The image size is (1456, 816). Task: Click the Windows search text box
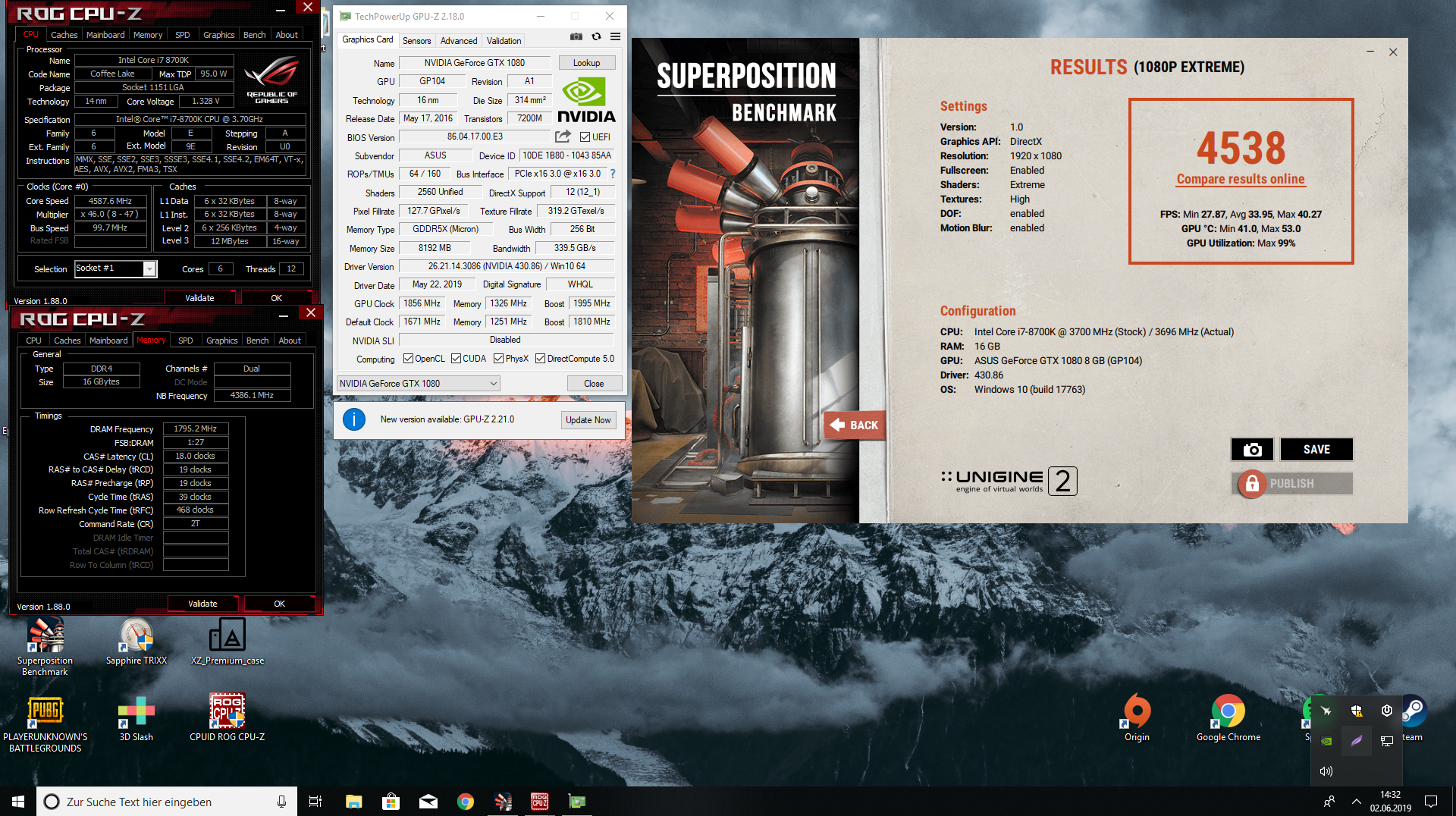(x=167, y=802)
